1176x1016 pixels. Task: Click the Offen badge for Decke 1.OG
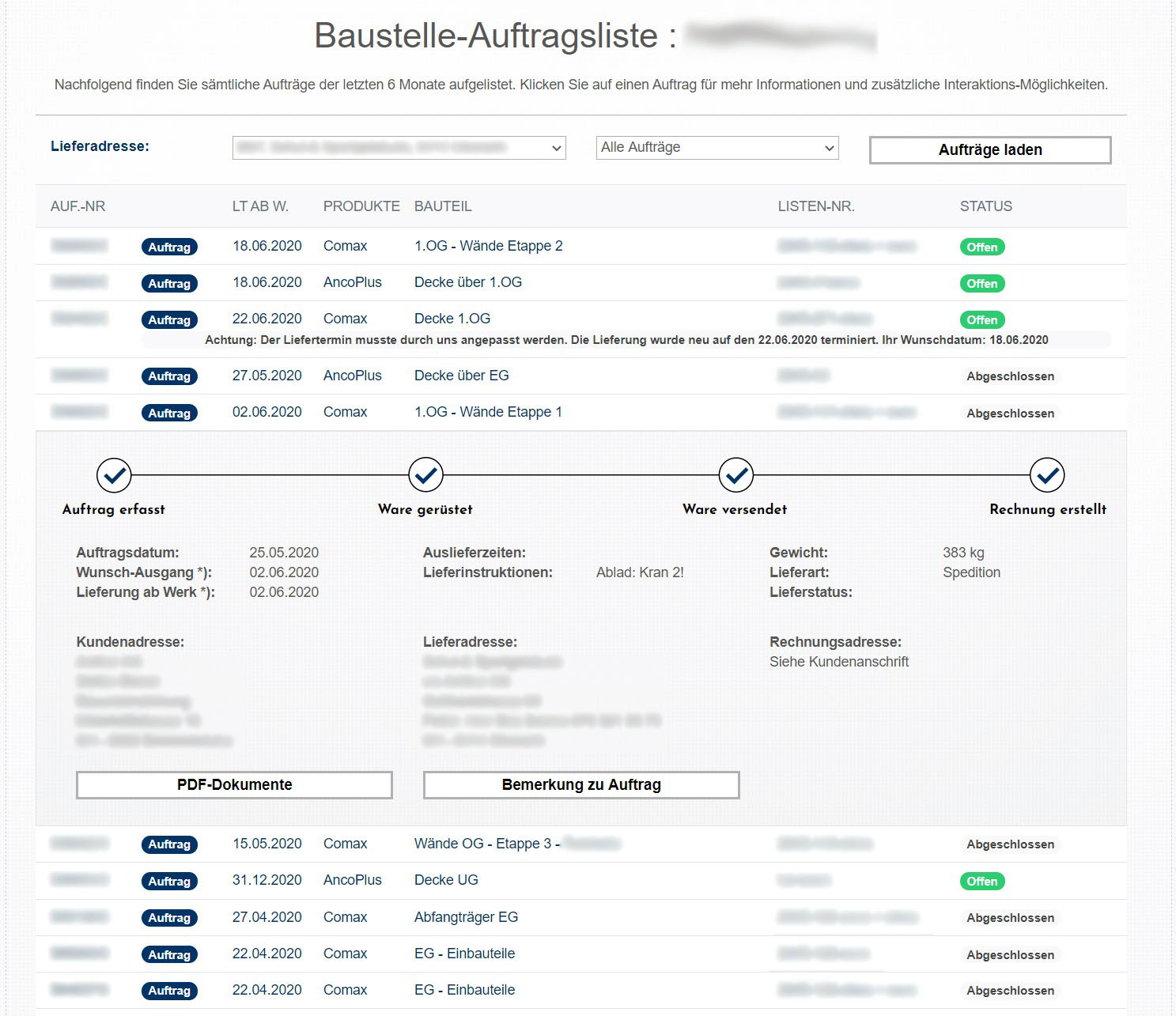pyautogui.click(x=981, y=319)
